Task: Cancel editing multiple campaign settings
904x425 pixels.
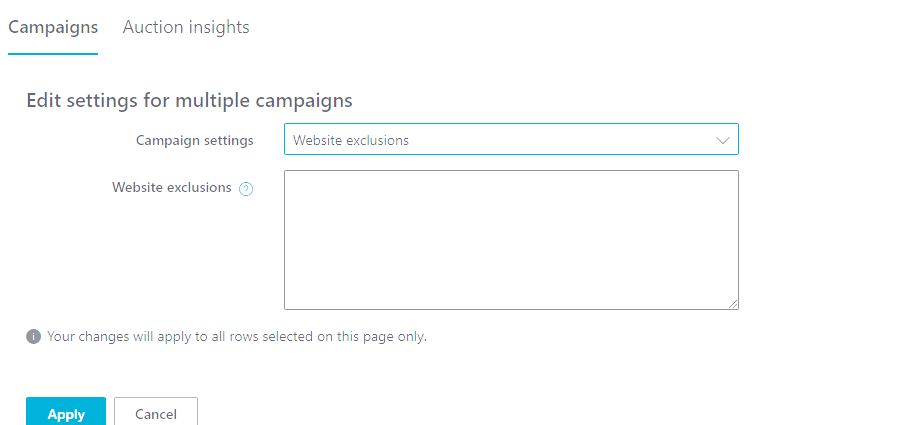Action: point(156,413)
